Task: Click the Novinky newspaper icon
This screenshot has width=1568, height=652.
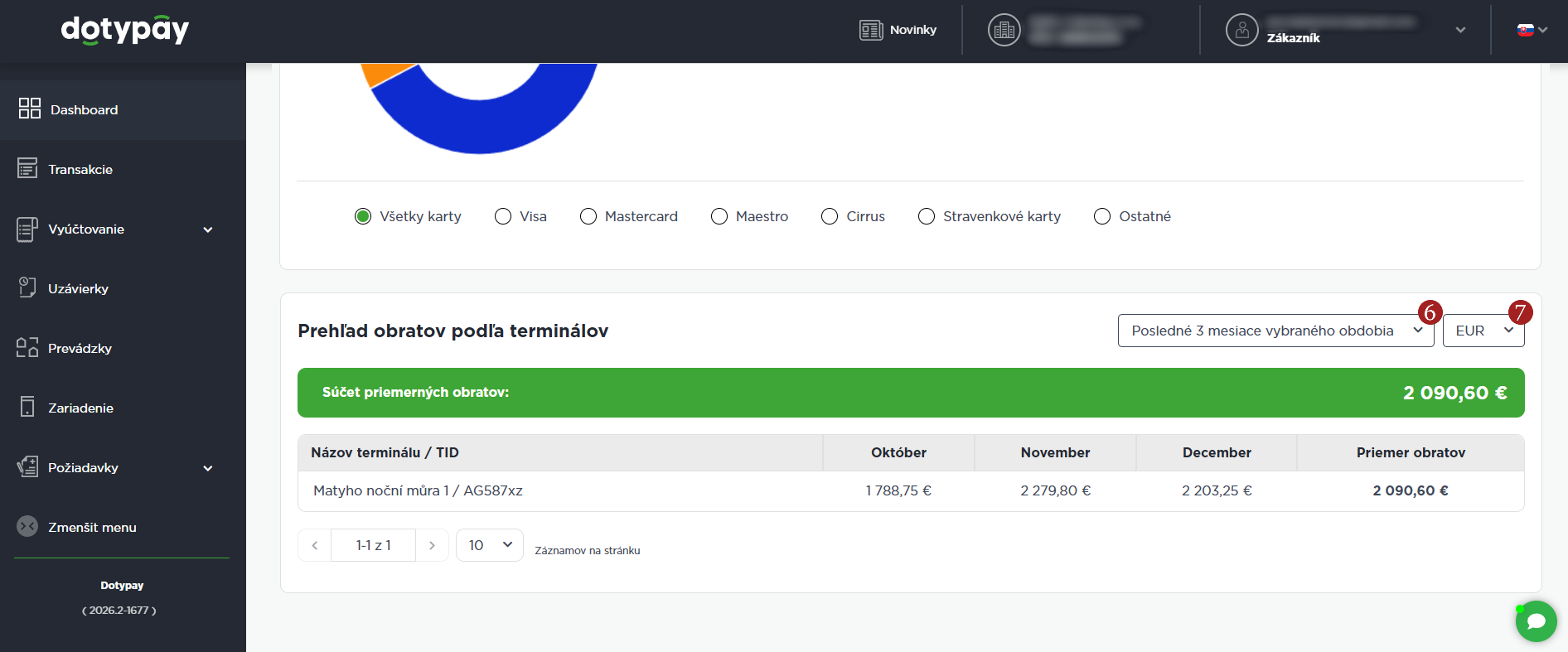Action: pos(870,30)
